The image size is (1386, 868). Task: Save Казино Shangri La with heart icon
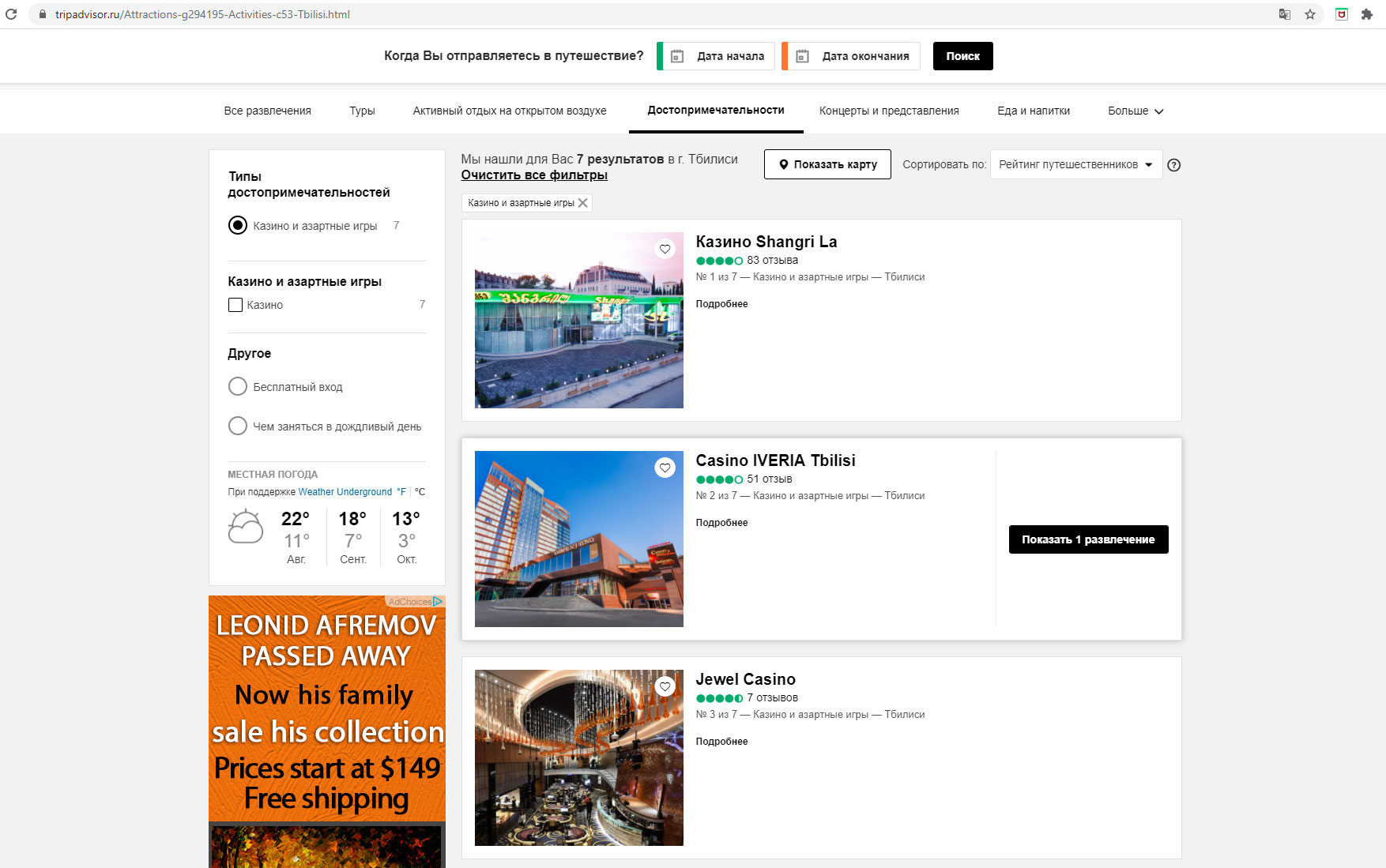tap(665, 250)
